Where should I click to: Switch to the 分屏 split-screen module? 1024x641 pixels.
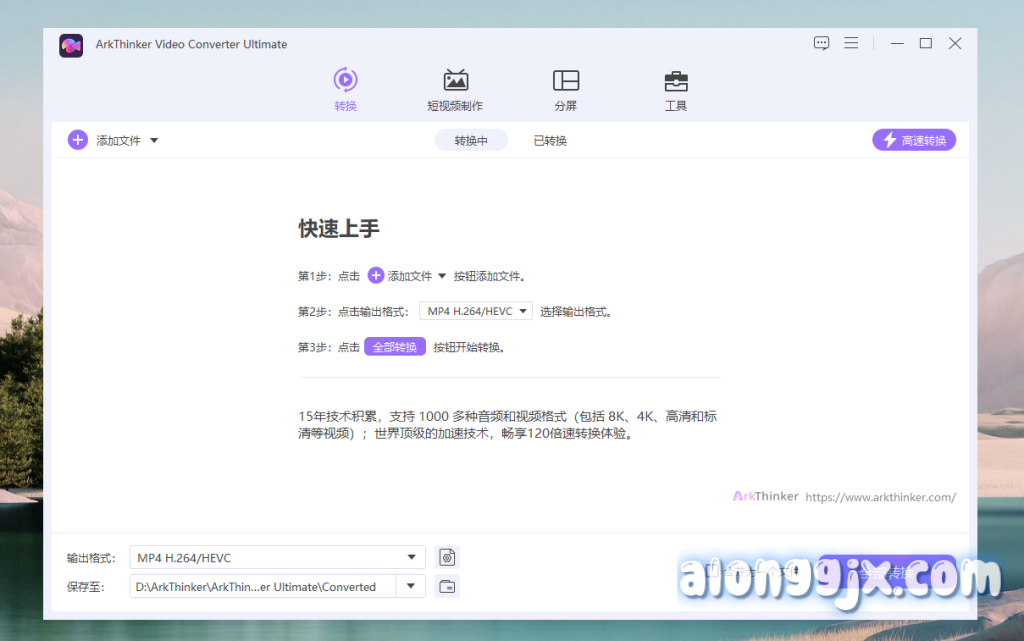click(566, 80)
